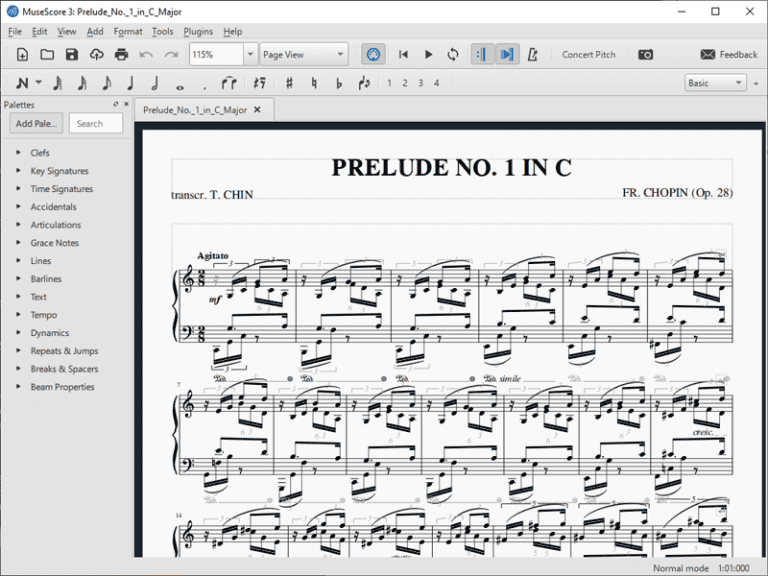Screen dimensions: 768x576
Task: Toggle tie between notes
Action: point(229,83)
